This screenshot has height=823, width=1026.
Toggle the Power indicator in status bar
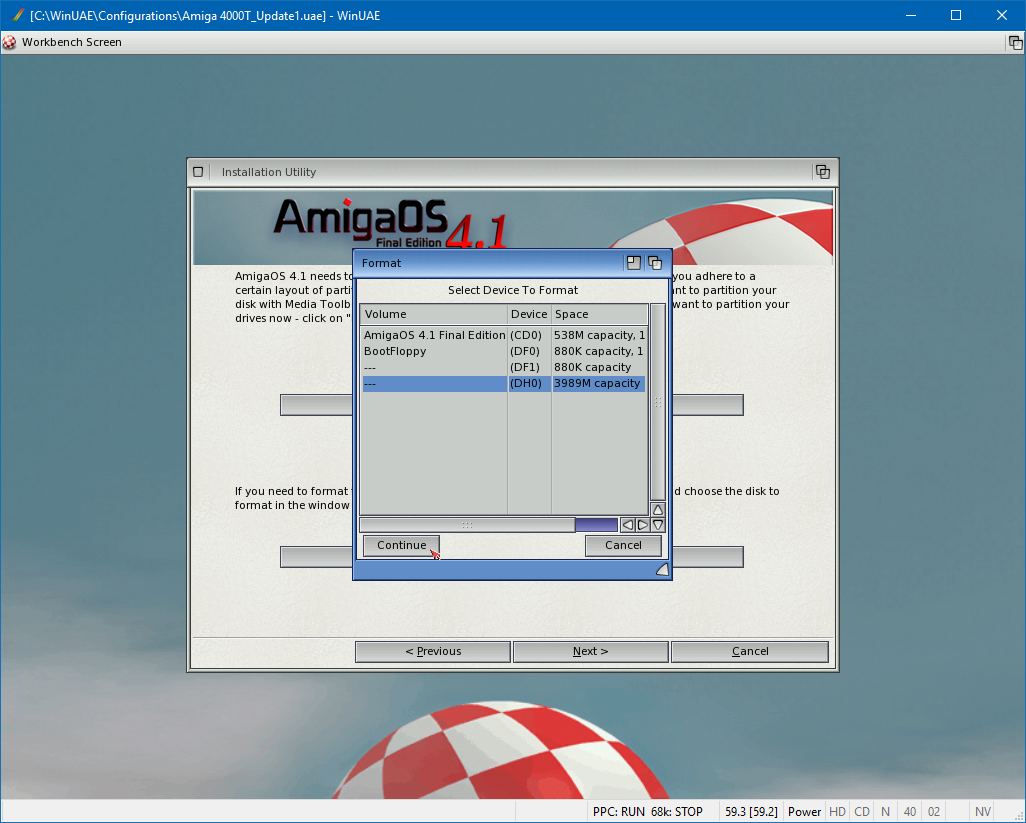coord(804,812)
